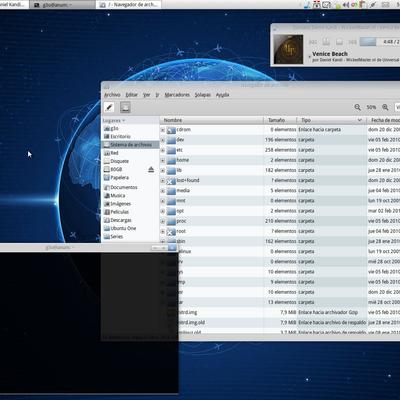Click the drive icon button in the file browser toolbar
Screen dimensions: 400x400
pos(125,107)
